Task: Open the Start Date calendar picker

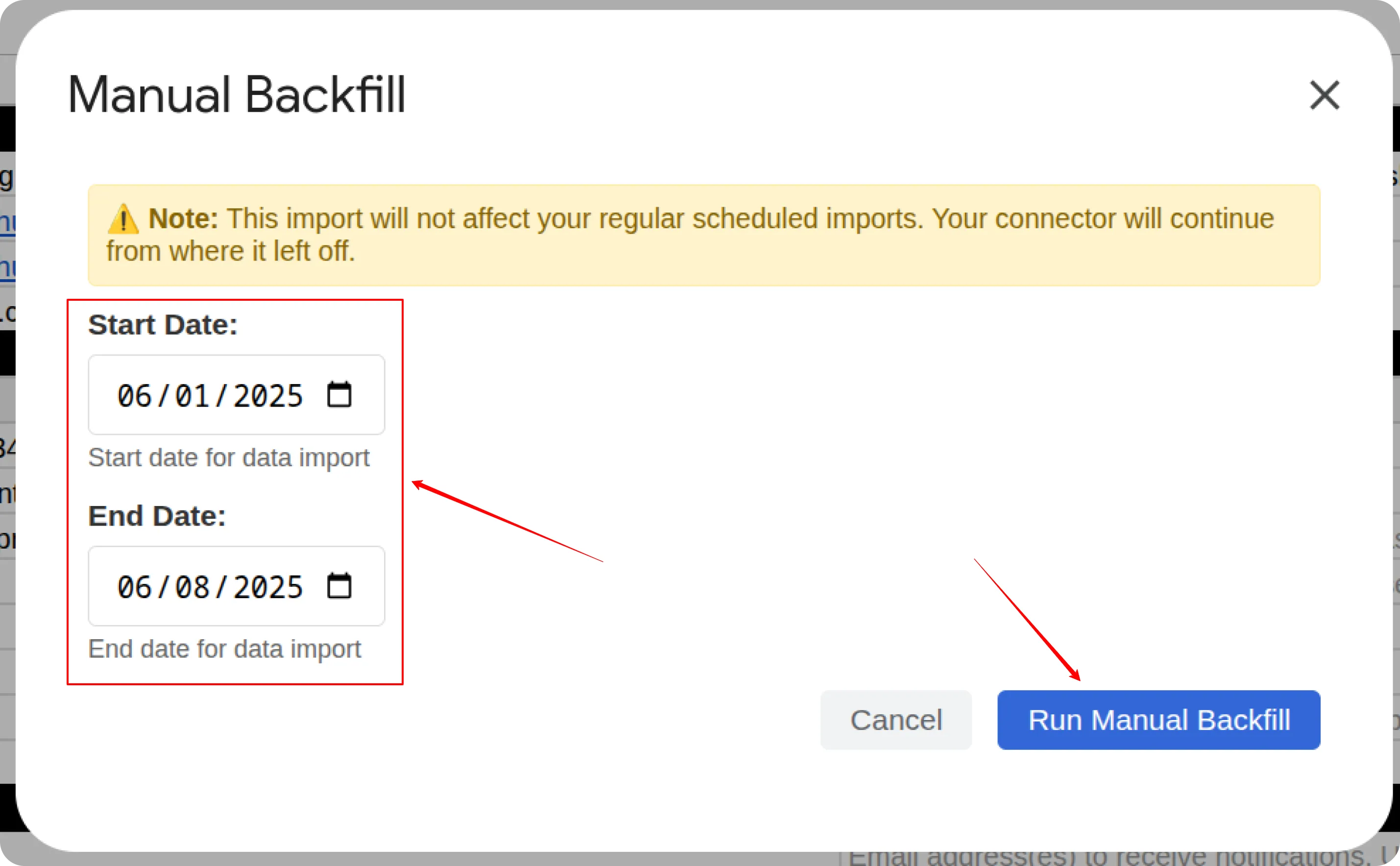Action: [338, 395]
